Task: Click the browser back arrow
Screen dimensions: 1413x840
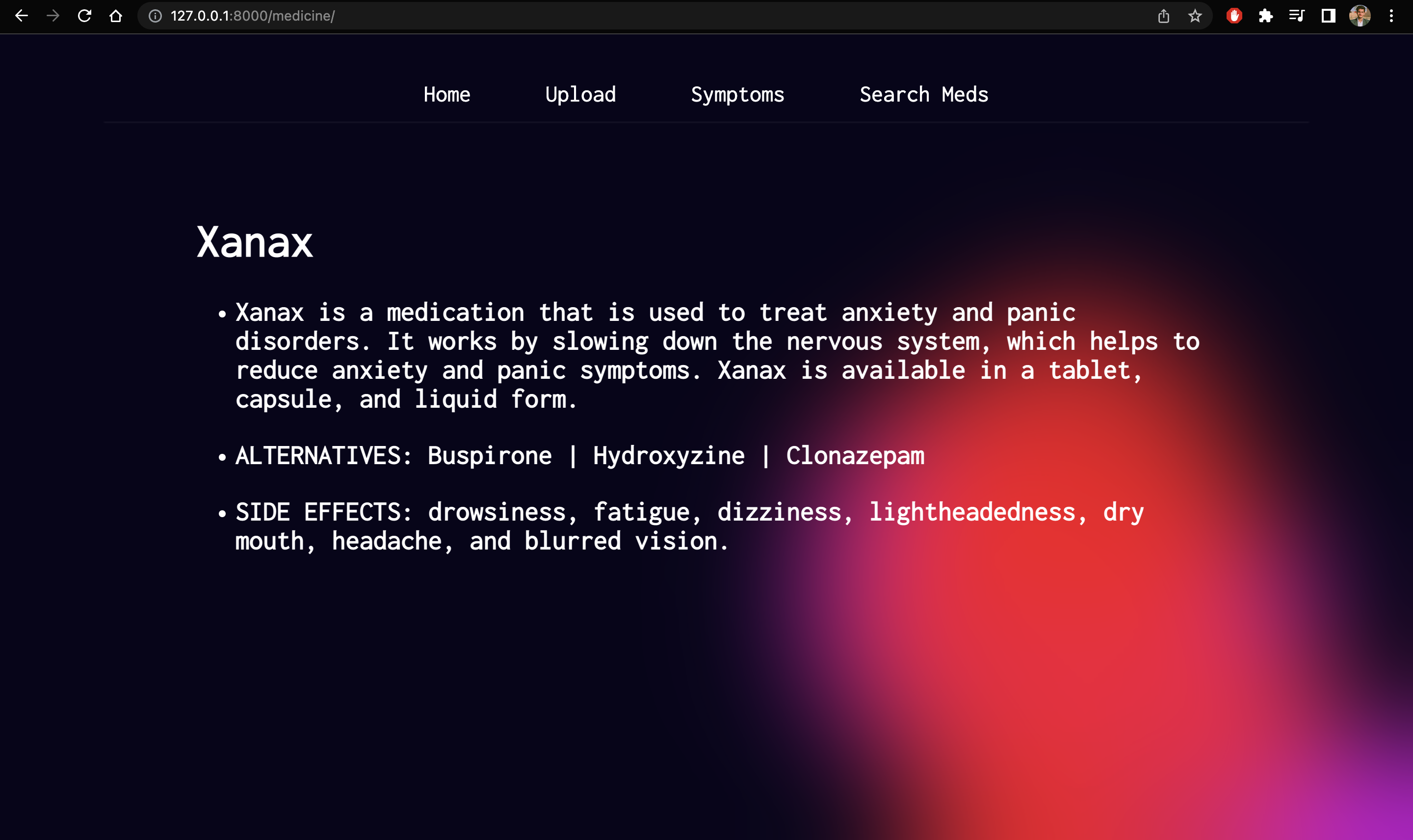Action: 22,16
